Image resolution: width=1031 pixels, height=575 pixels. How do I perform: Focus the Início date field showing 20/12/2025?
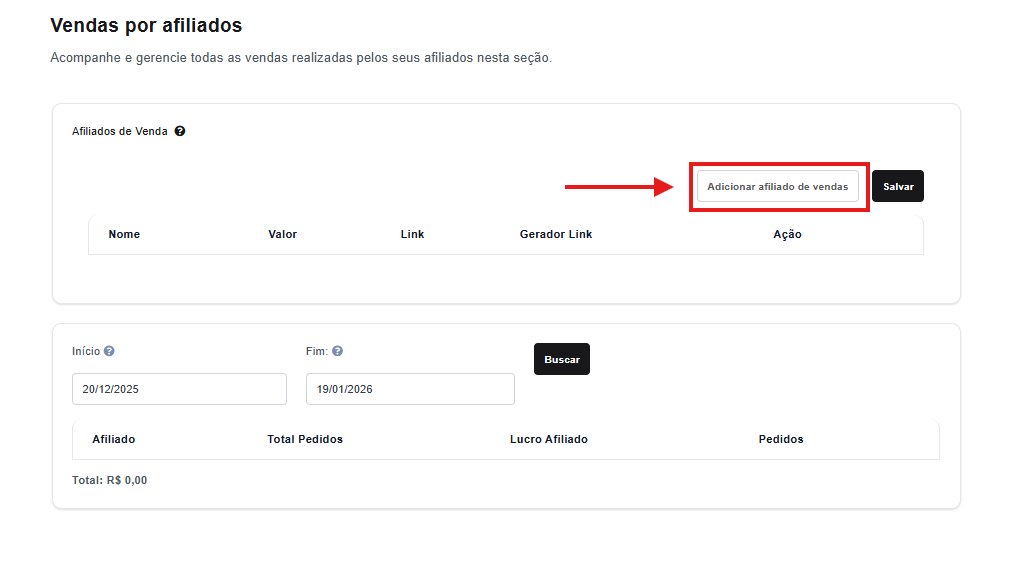179,389
